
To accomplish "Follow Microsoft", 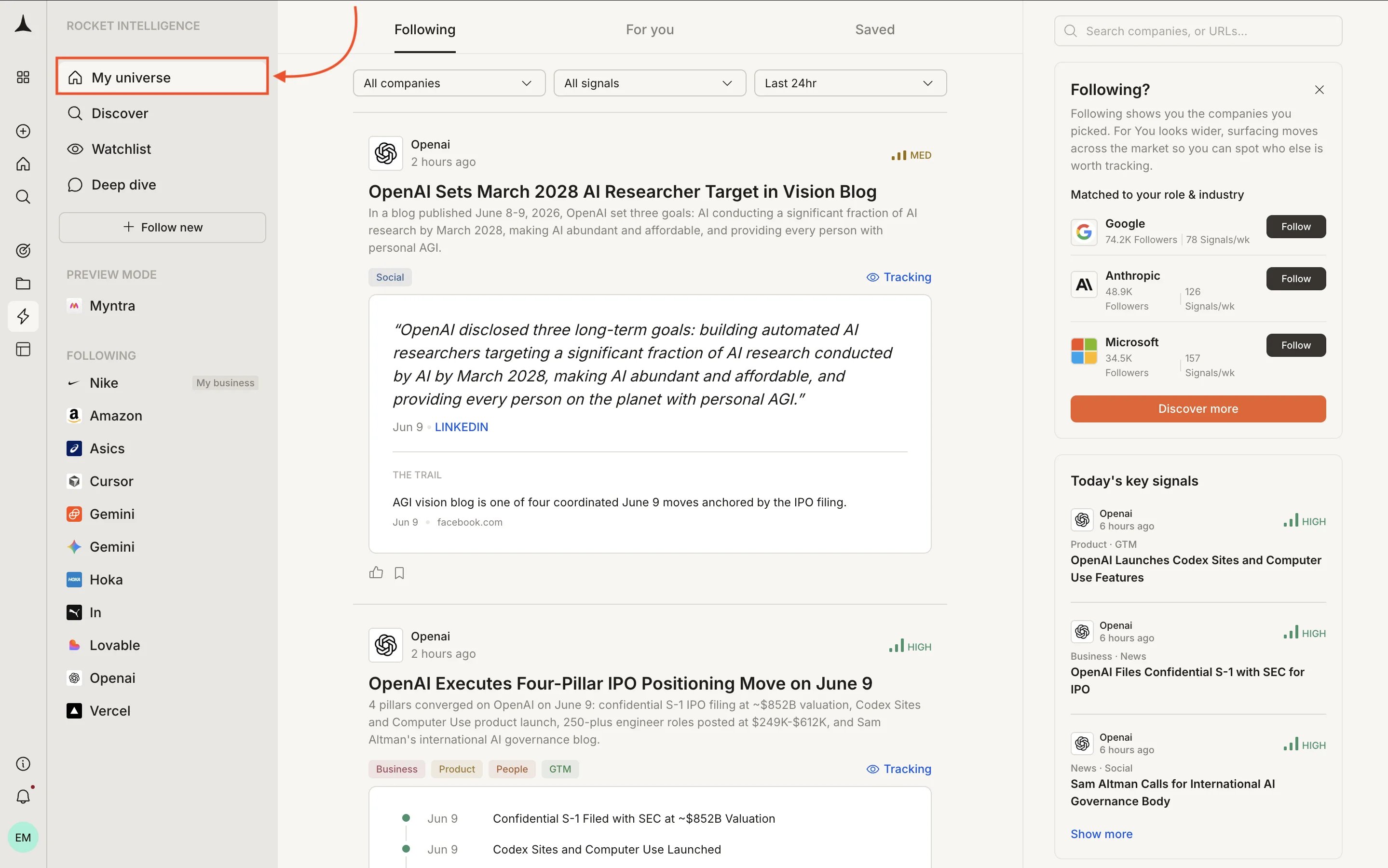I will pyautogui.click(x=1295, y=345).
